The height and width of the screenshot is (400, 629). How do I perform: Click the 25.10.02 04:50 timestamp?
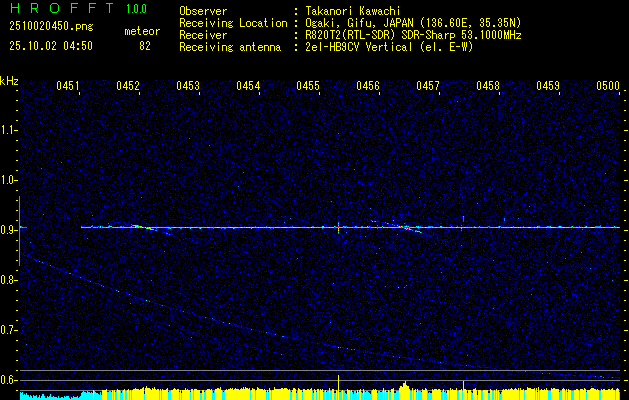[x=51, y=46]
